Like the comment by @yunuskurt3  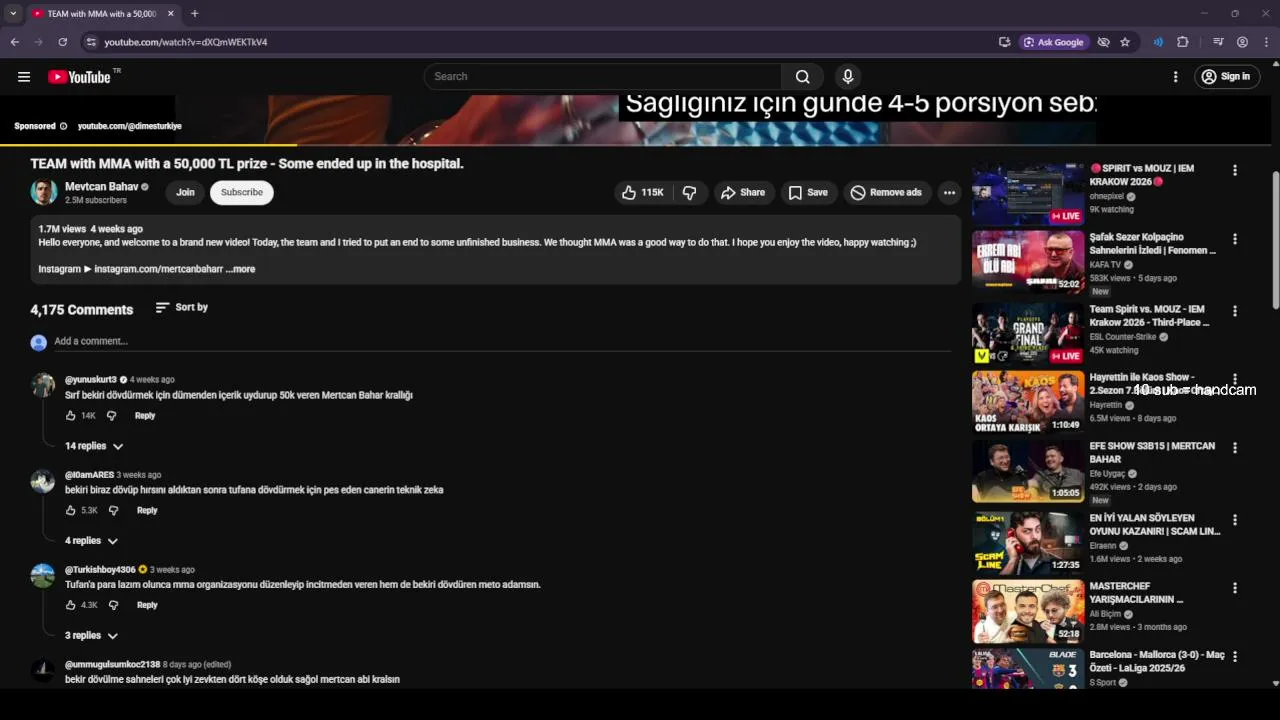pyautogui.click(x=71, y=416)
